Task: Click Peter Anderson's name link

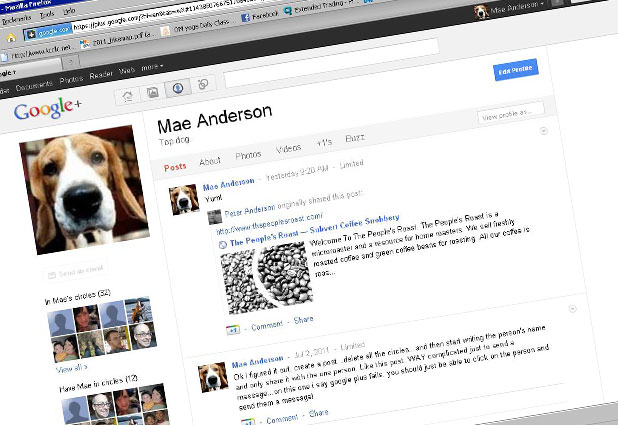Action: click(x=250, y=210)
